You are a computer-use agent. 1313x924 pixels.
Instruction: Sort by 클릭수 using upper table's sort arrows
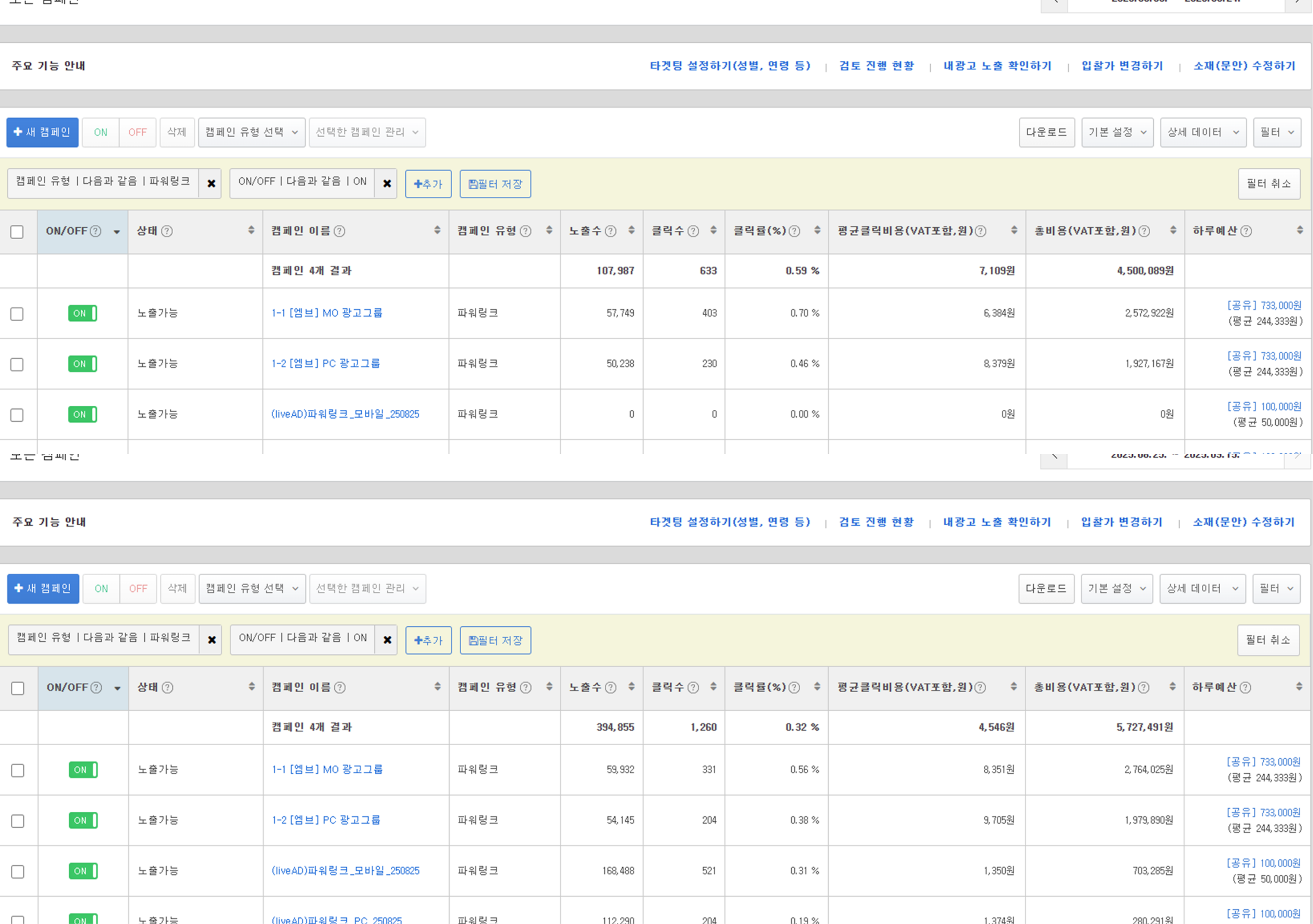pyautogui.click(x=713, y=230)
